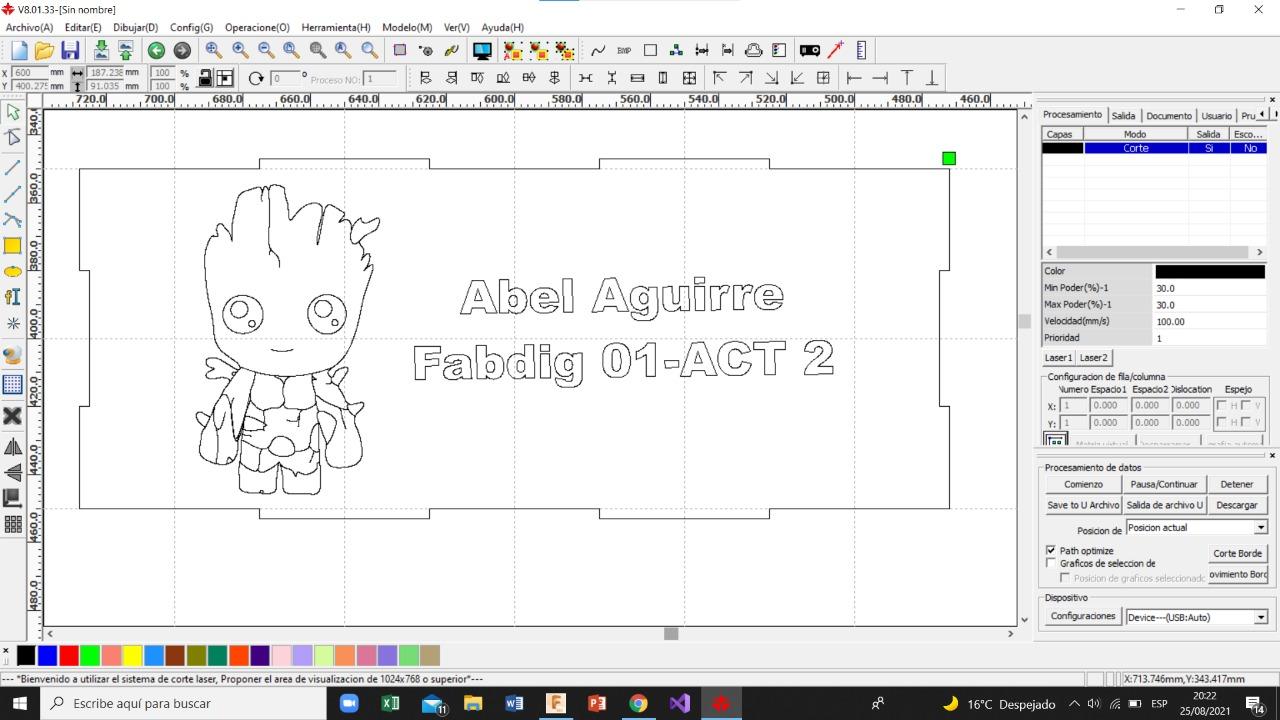Select the ellipse drawing tool

pyautogui.click(x=13, y=271)
